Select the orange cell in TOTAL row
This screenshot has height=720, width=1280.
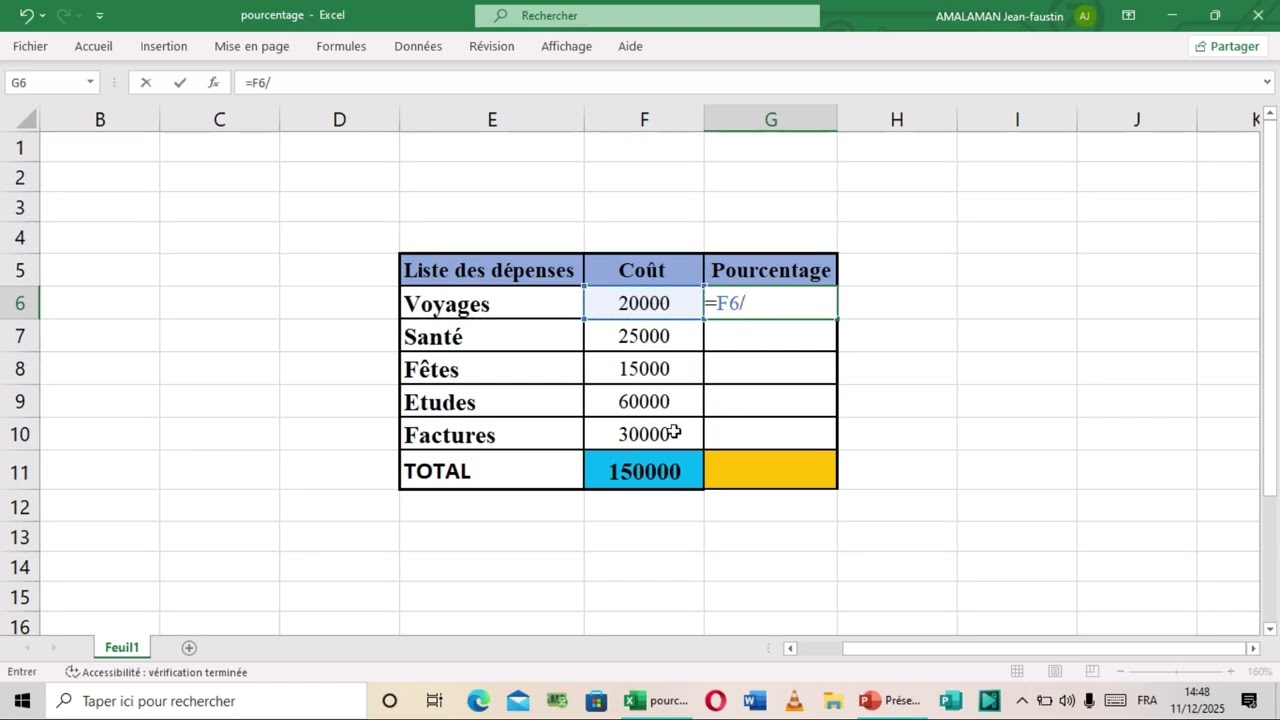point(770,470)
